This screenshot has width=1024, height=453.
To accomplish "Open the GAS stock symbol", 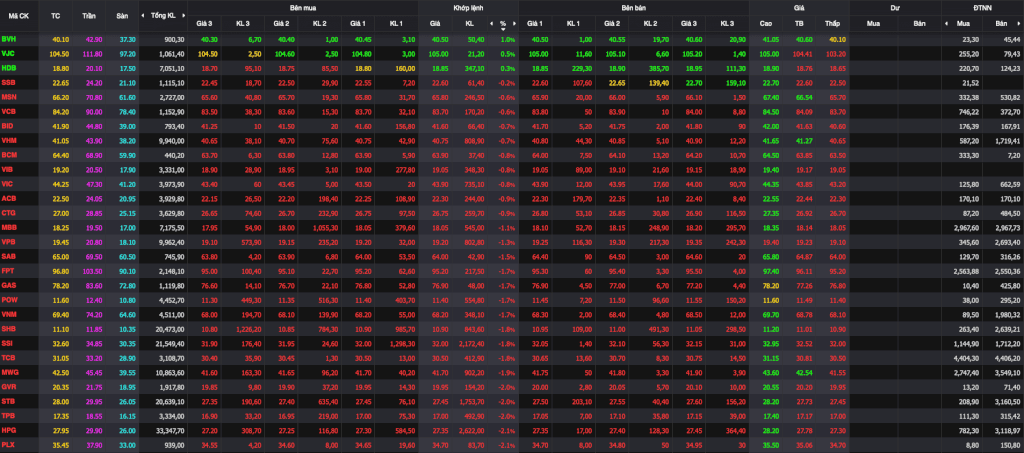I will [9, 285].
